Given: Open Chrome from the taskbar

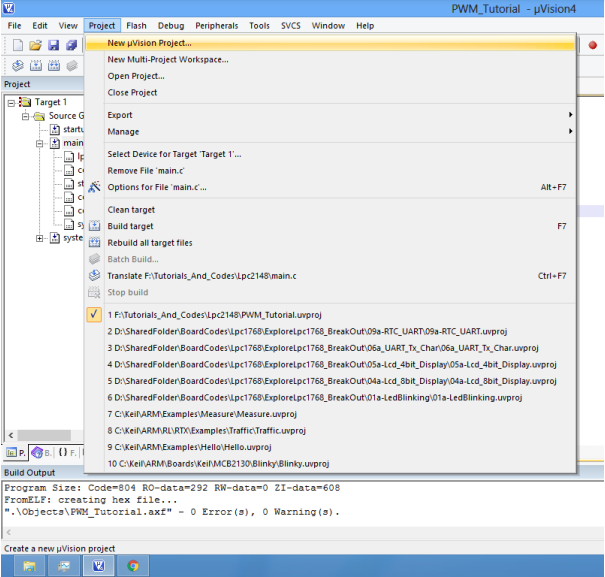Looking at the screenshot, I should pyautogui.click(x=133, y=566).
